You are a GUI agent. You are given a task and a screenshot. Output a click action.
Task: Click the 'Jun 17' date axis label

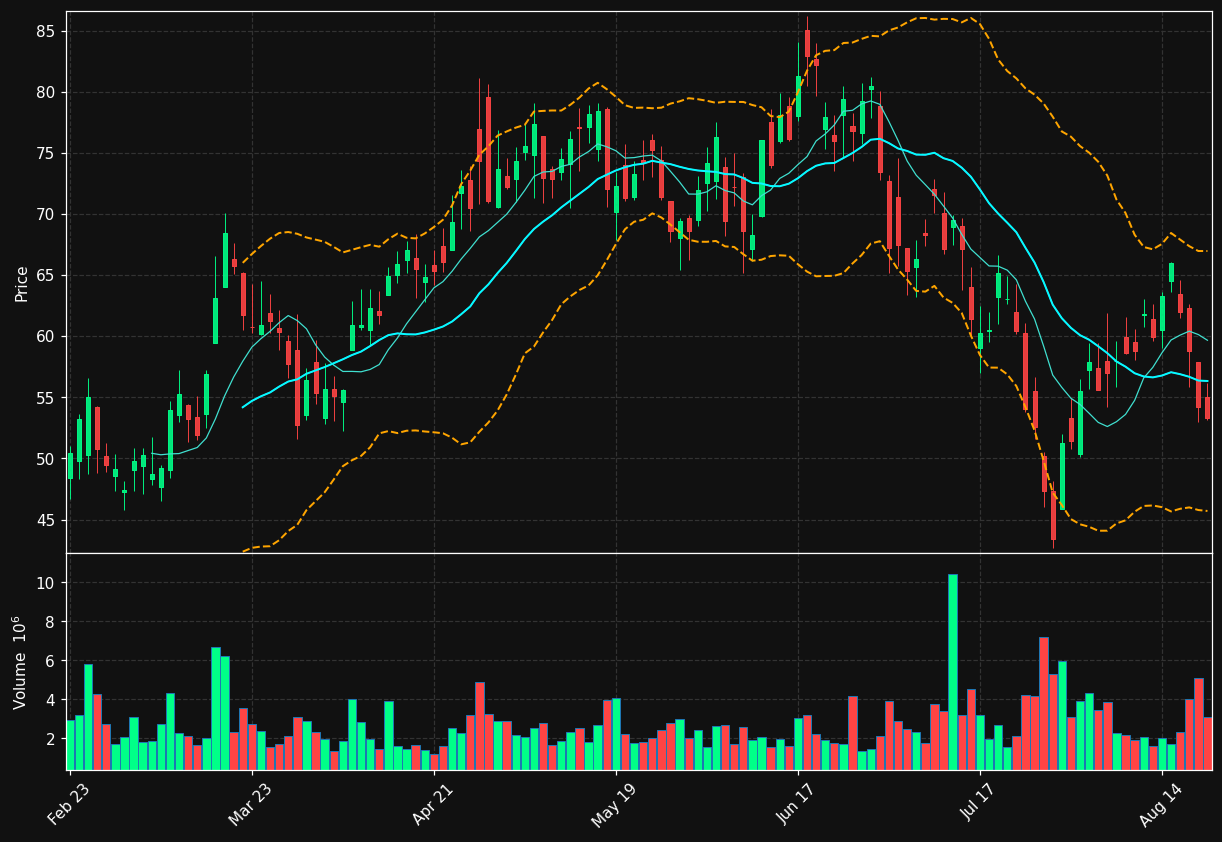click(796, 805)
